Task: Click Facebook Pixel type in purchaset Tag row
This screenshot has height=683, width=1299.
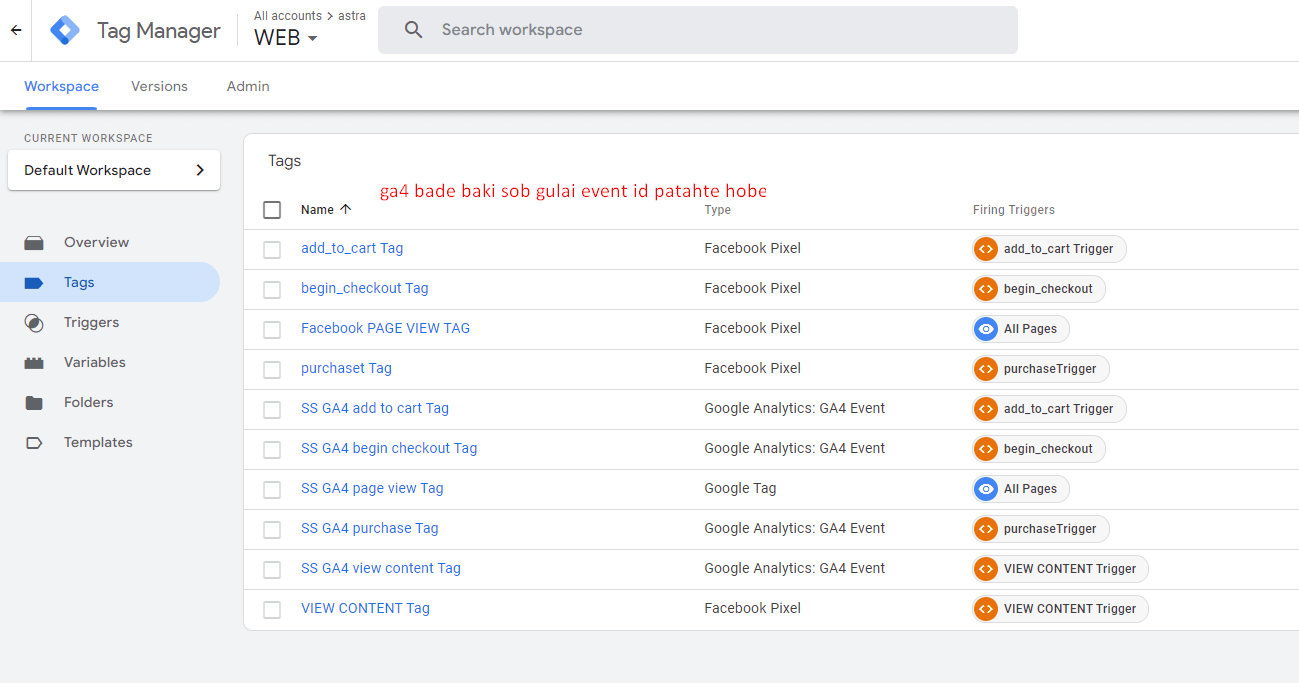Action: 752,368
